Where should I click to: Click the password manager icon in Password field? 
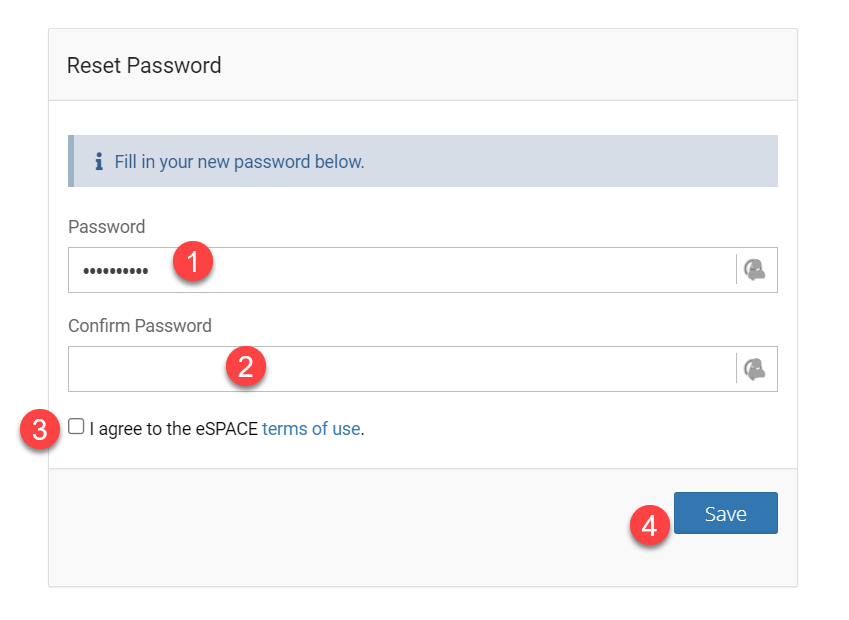(x=754, y=270)
